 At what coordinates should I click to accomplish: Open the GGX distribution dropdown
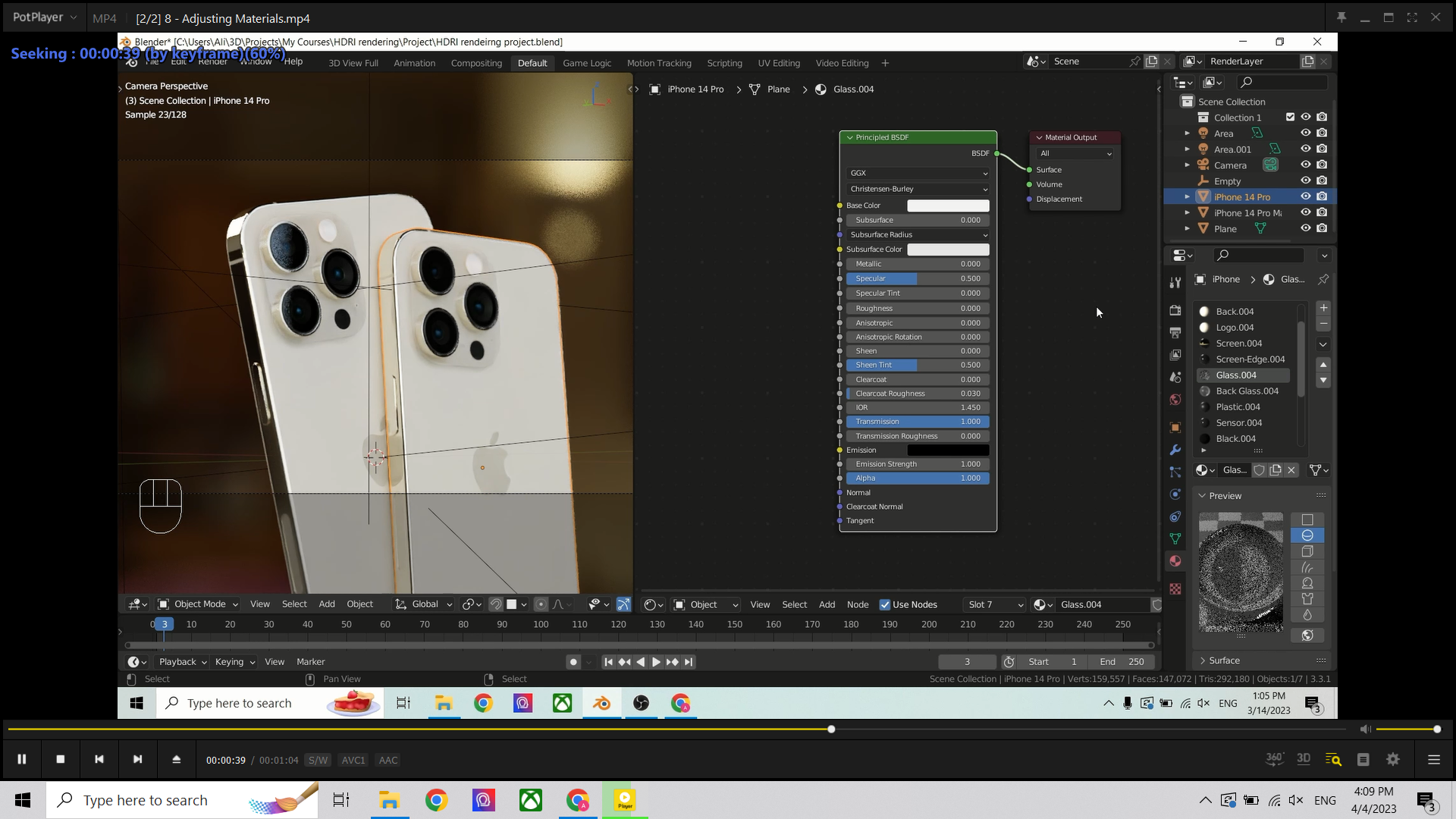pos(918,173)
